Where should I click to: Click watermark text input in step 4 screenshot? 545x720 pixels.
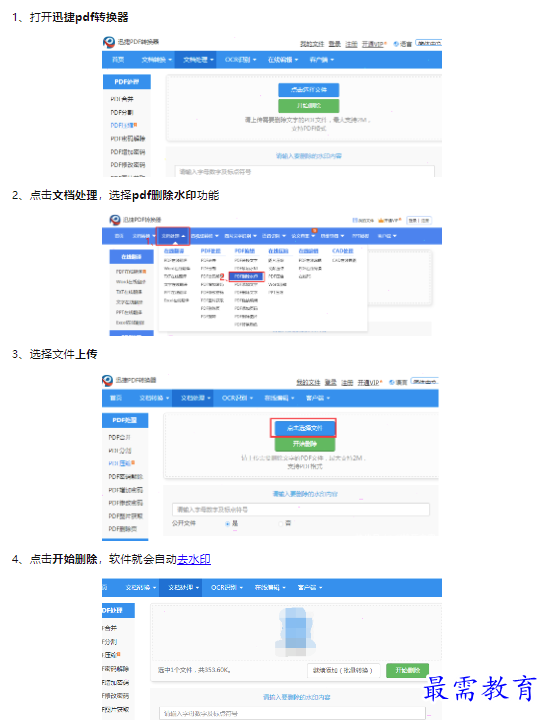(292, 714)
